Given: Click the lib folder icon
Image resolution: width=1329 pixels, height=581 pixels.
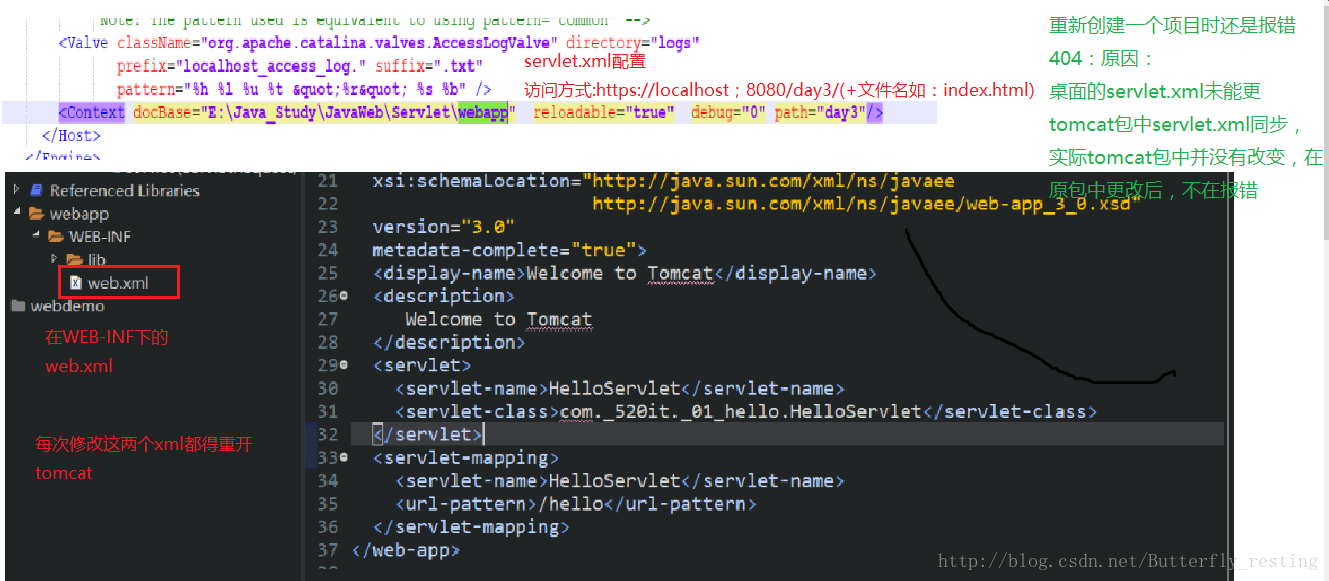Looking at the screenshot, I should pyautogui.click(x=74, y=260).
